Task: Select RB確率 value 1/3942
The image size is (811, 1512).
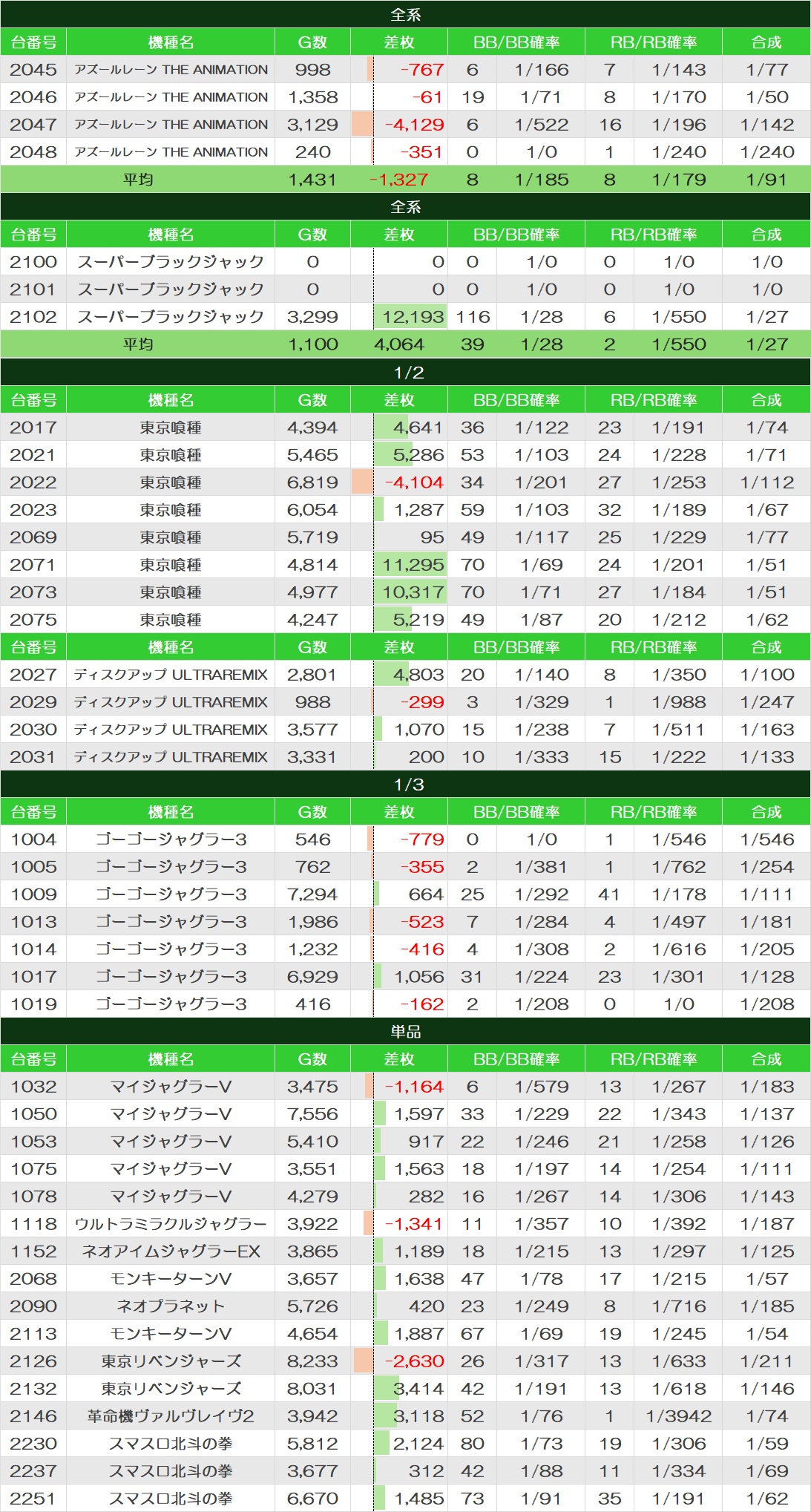Action: pos(679,1416)
